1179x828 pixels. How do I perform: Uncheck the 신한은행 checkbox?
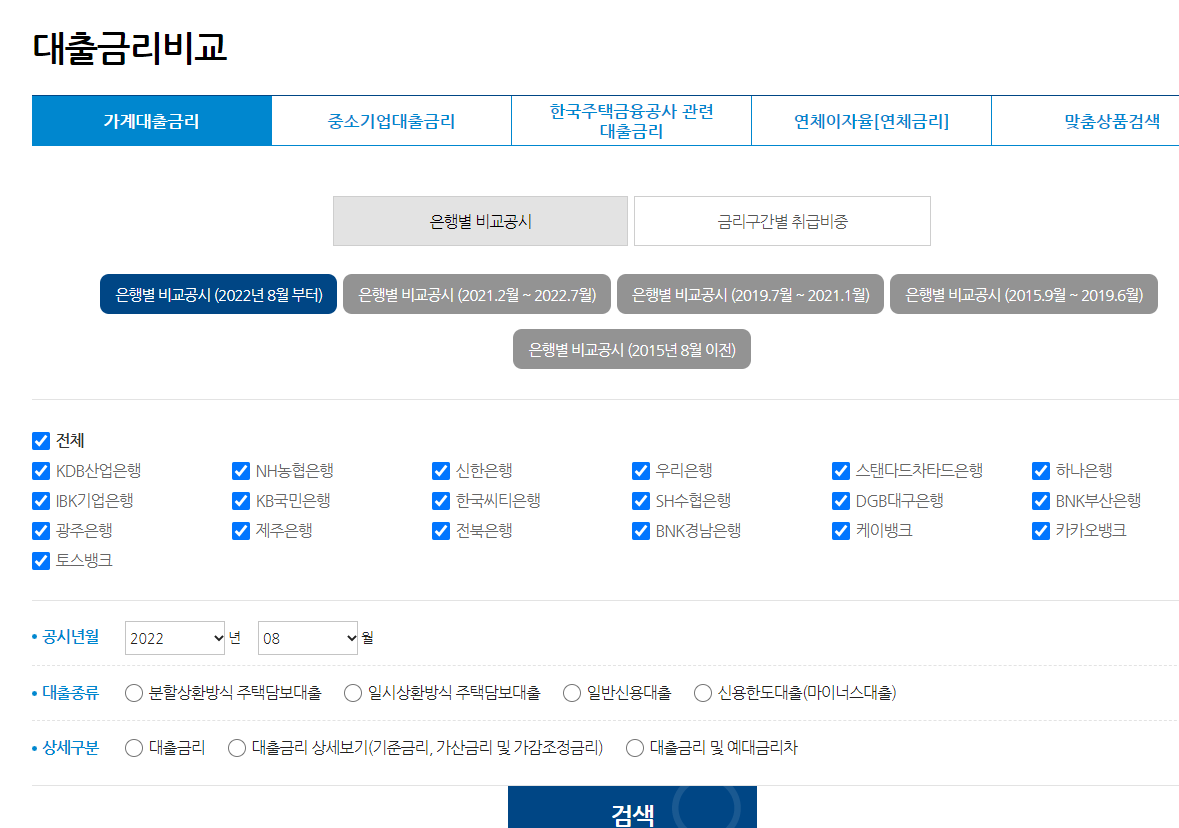[441, 471]
